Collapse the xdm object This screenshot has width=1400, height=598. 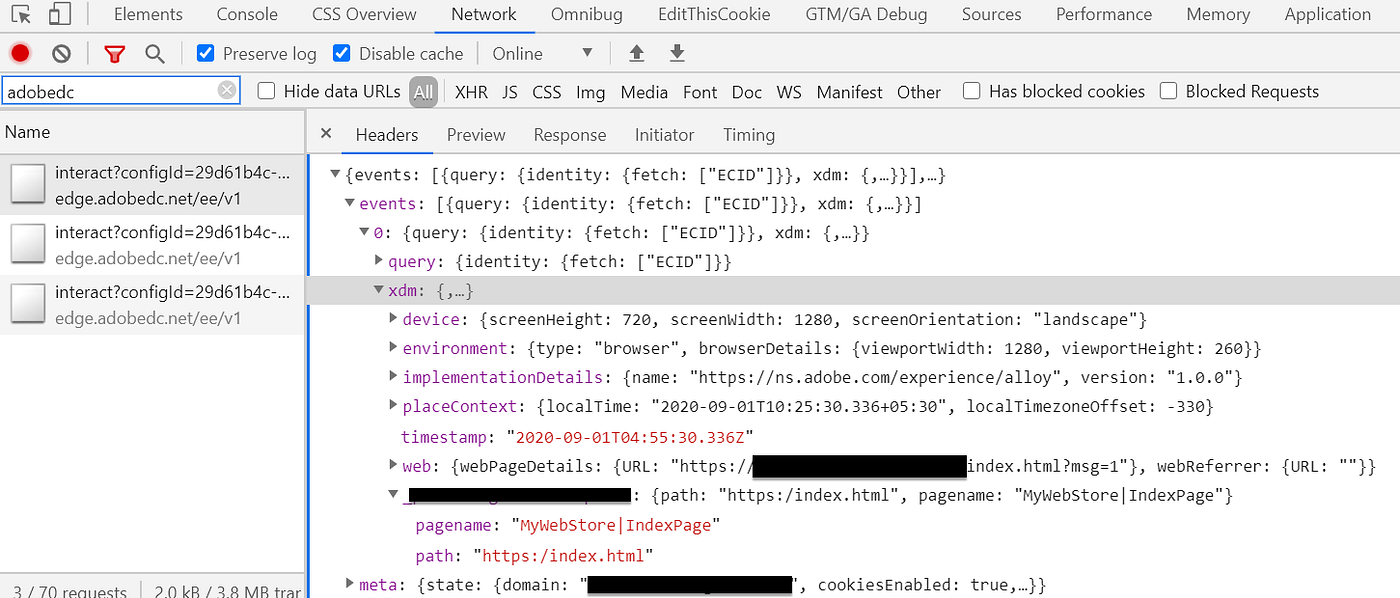[x=378, y=290]
